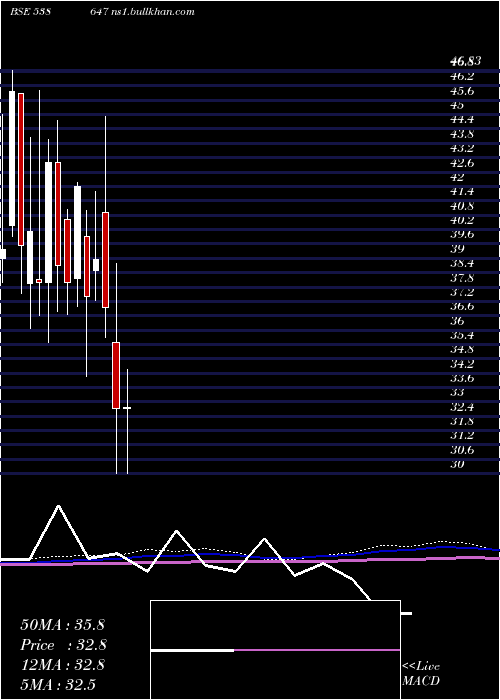Click the 39.6 axis label
Viewport: 500px width, 700px height.
point(462,234)
